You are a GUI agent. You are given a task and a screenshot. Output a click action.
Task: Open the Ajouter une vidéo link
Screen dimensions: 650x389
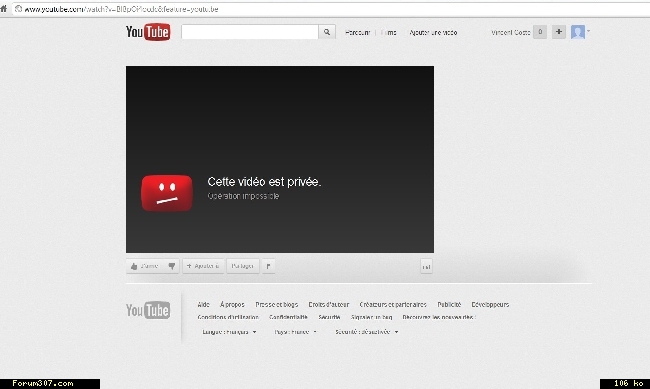coord(433,32)
